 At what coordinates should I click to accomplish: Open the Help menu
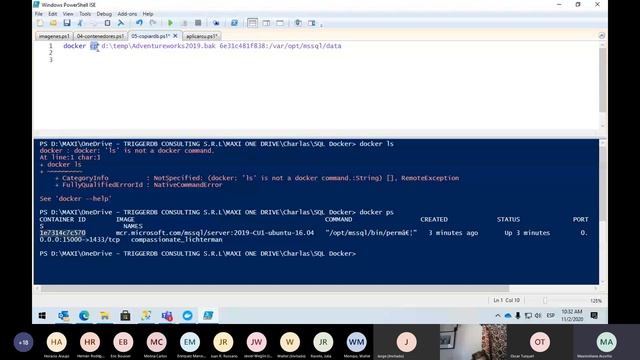tap(148, 14)
